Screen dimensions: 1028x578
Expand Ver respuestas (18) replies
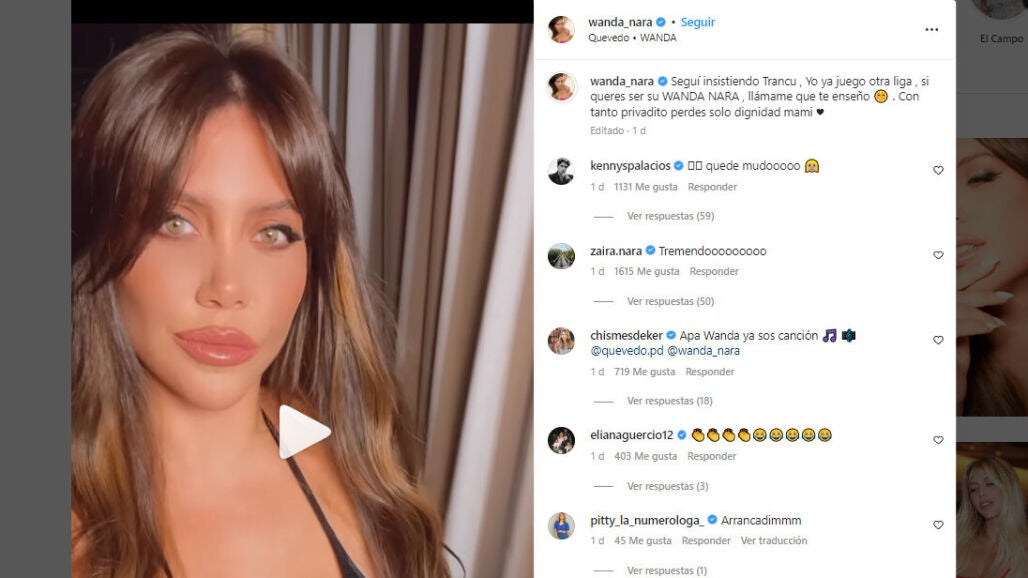(x=669, y=400)
